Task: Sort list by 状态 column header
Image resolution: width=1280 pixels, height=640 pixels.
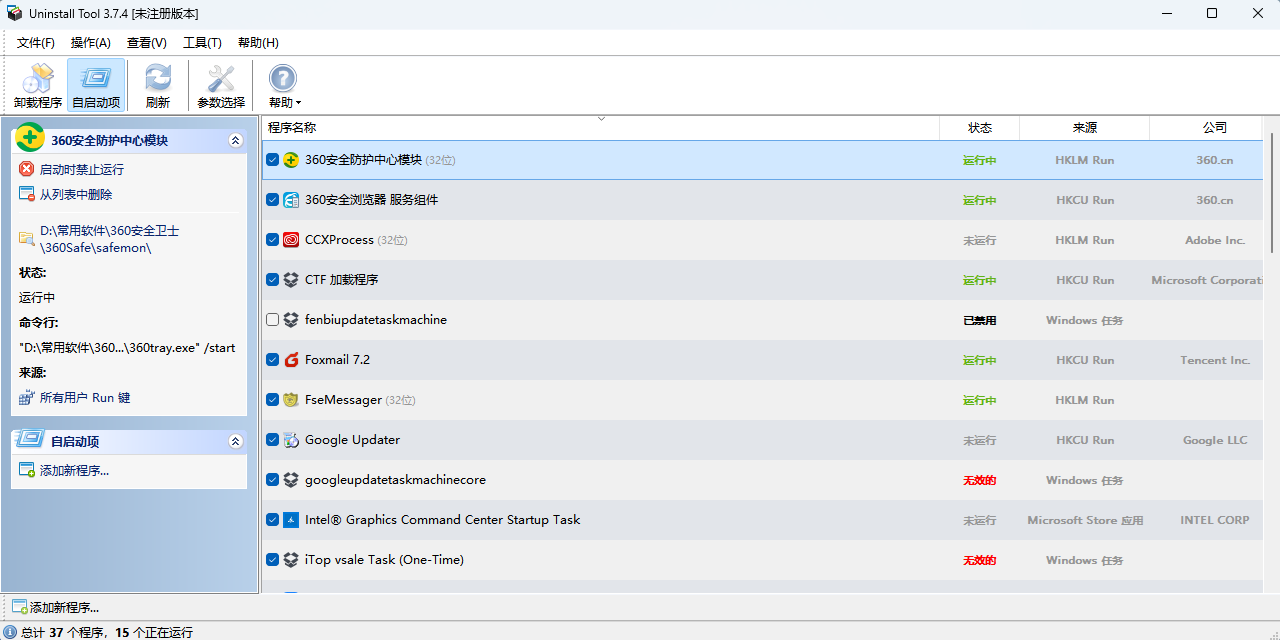Action: click(979, 128)
